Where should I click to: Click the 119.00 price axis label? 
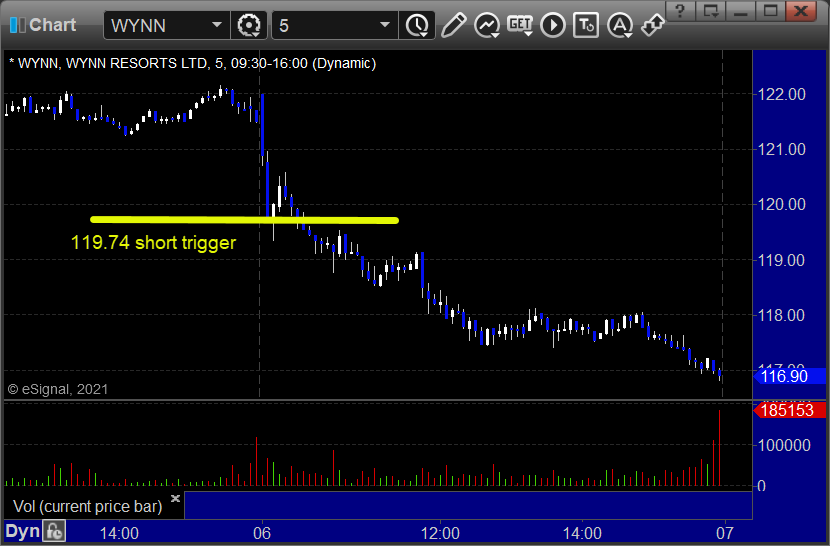(x=782, y=260)
